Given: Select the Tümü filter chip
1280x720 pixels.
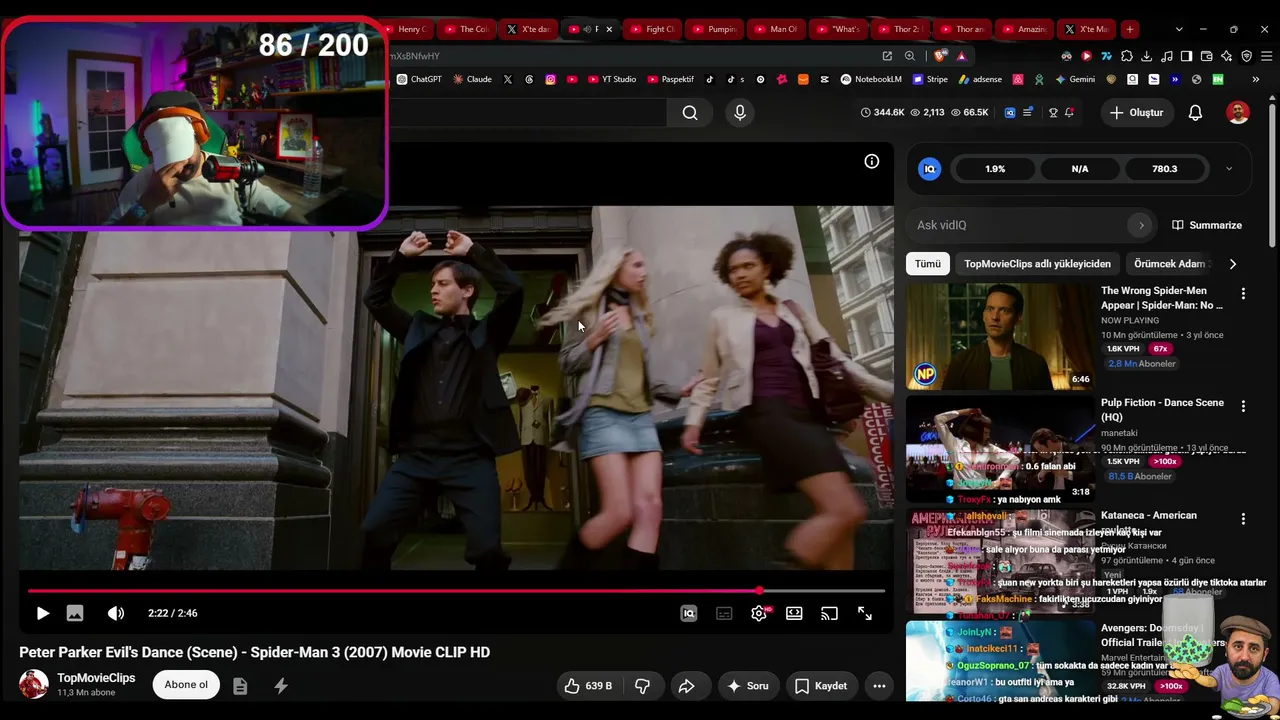Looking at the screenshot, I should point(928,264).
